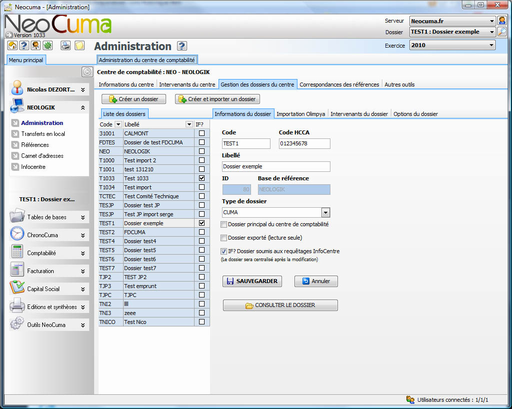
Task: Check Dossier exporté (lecture seule)
Action: (x=224, y=238)
